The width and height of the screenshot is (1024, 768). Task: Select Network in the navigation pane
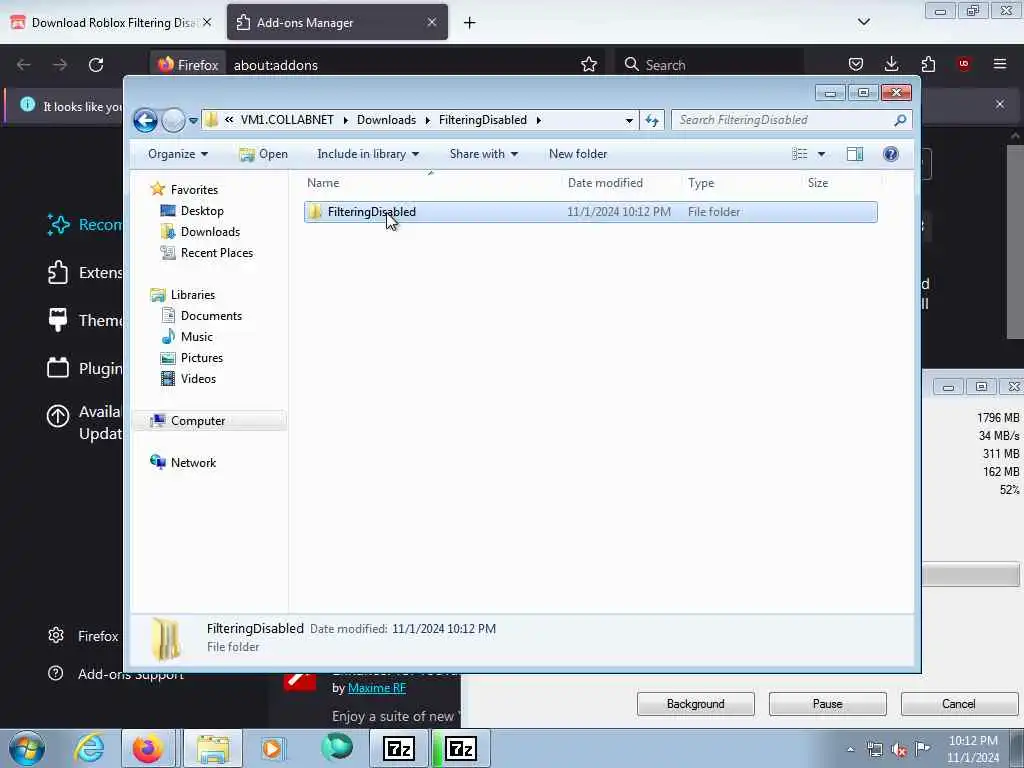pyautogui.click(x=193, y=462)
